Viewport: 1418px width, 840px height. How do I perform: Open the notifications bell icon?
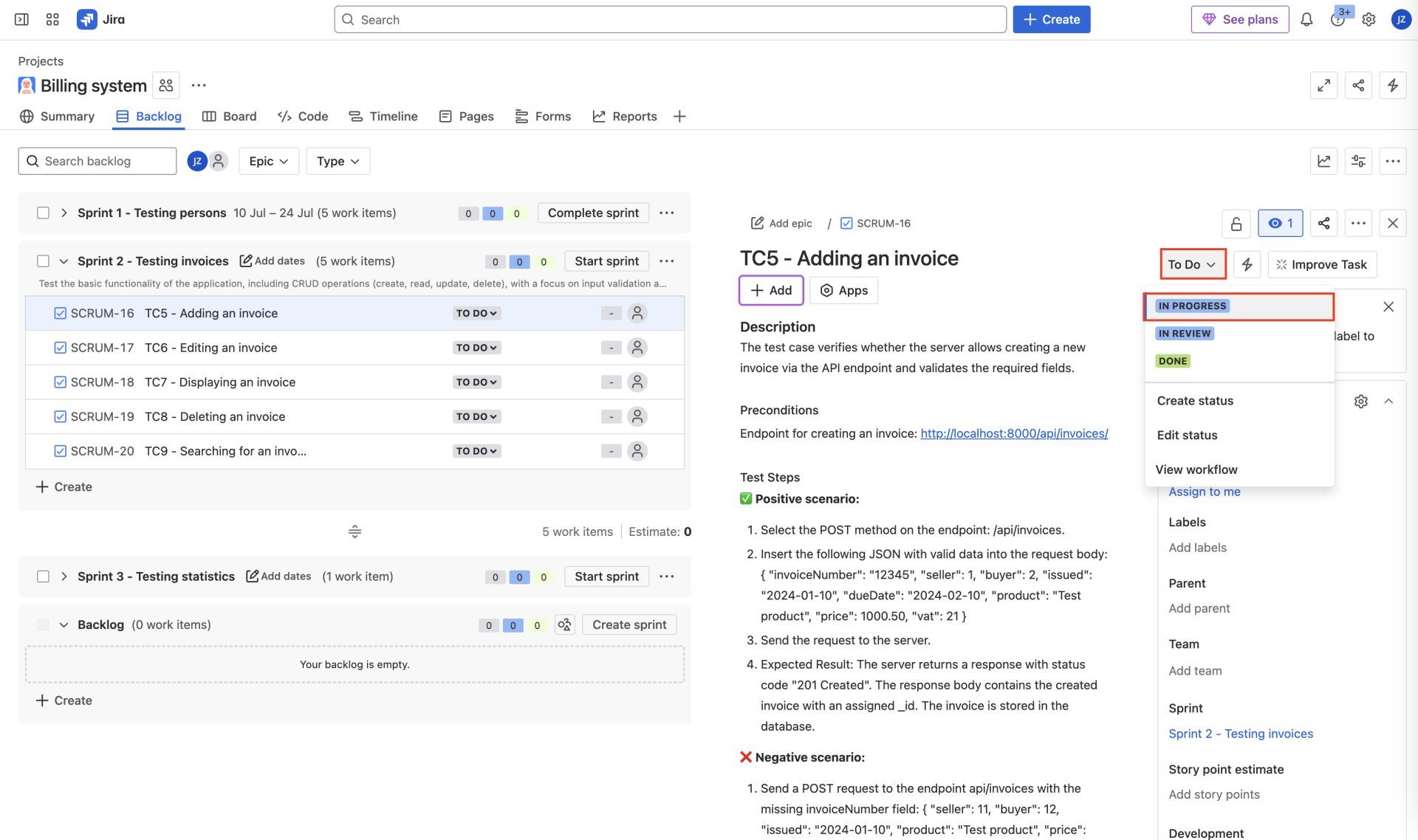pos(1306,19)
